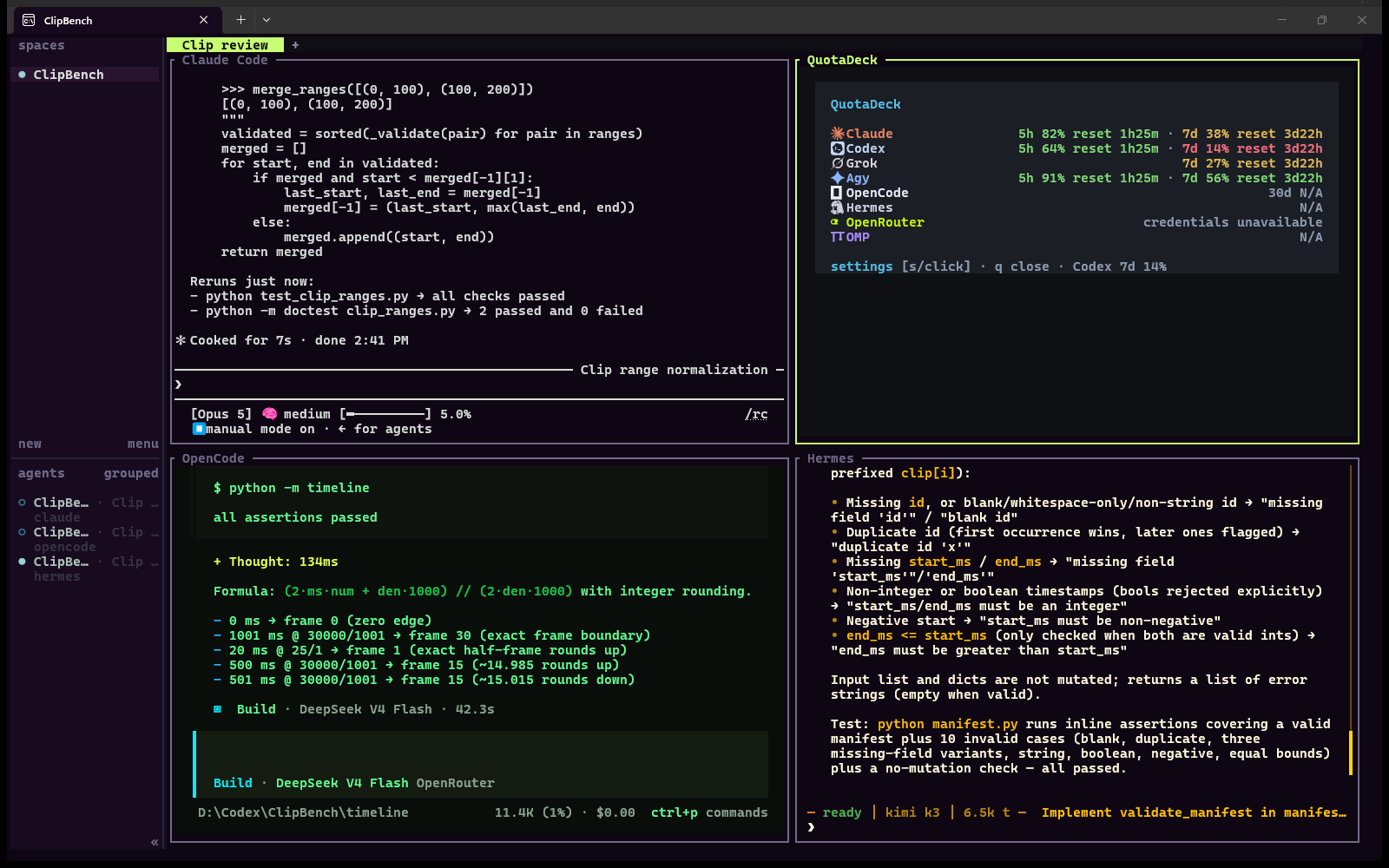Image resolution: width=1389 pixels, height=868 pixels.
Task: Click the Hermes figure icon in QuotaDeck
Action: (x=837, y=207)
